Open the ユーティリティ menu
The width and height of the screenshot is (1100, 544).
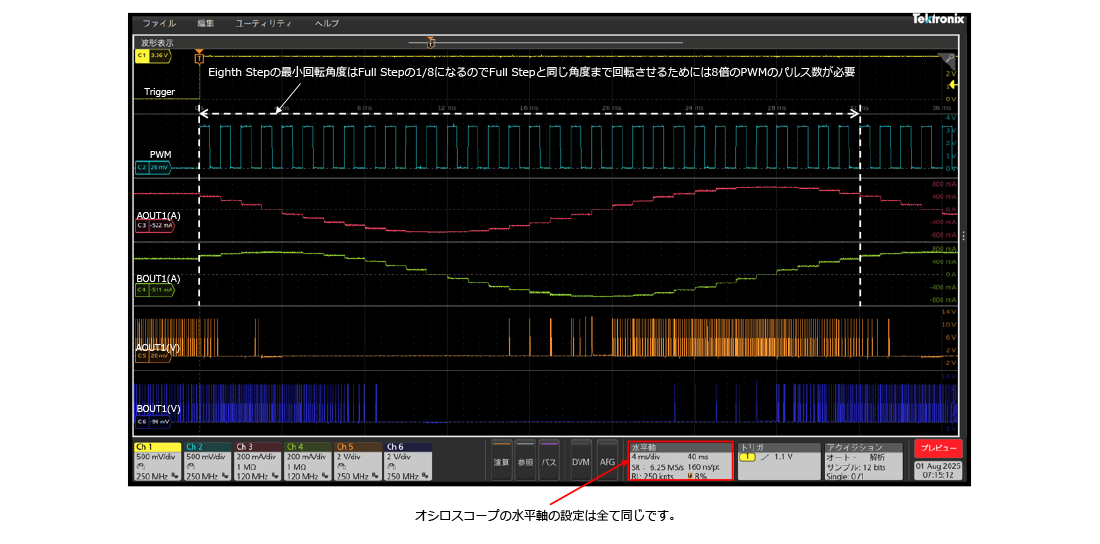(x=263, y=23)
